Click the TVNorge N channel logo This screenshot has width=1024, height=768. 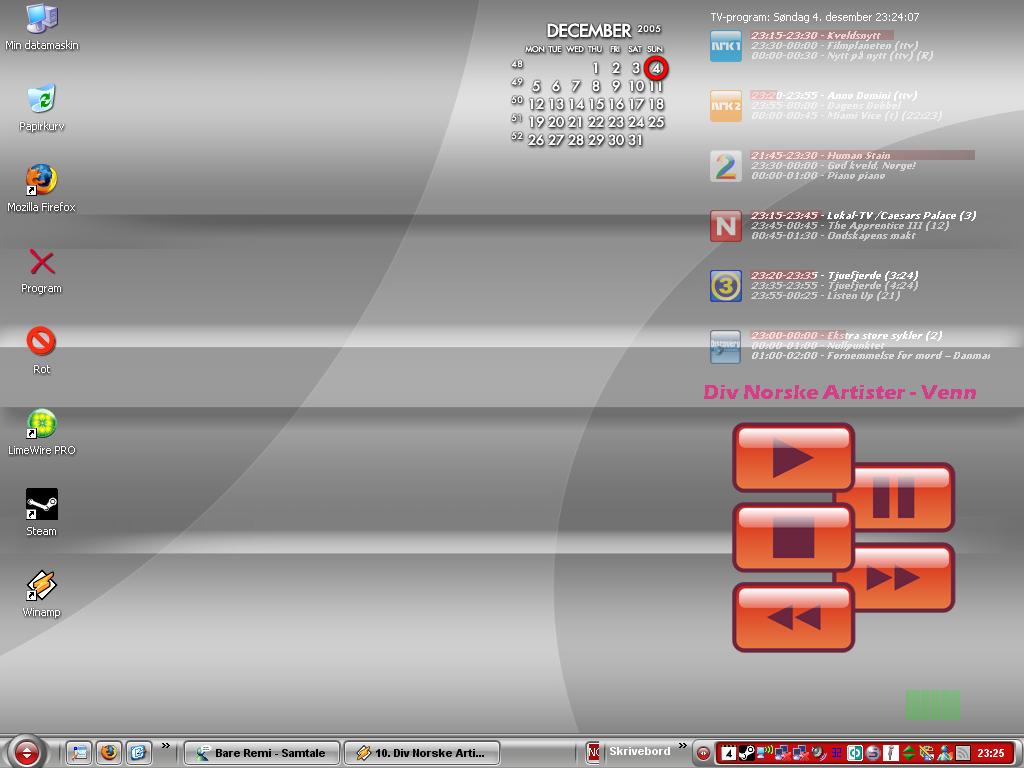pos(726,226)
